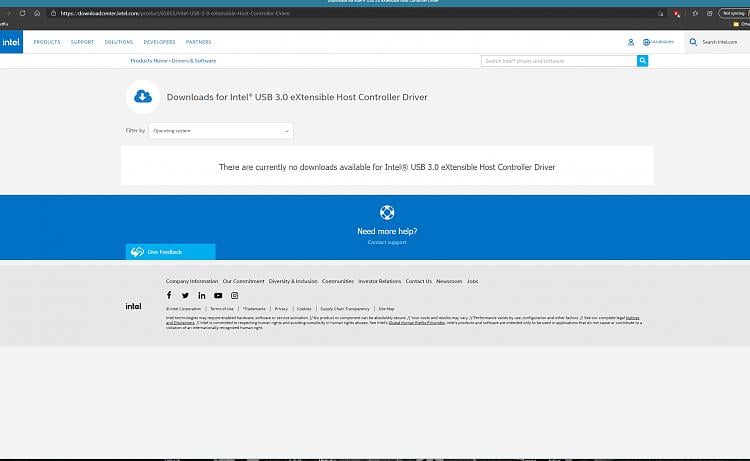Image resolution: width=750 pixels, height=461 pixels.
Task: Click the Intel logo in the header
Action: click(x=11, y=42)
